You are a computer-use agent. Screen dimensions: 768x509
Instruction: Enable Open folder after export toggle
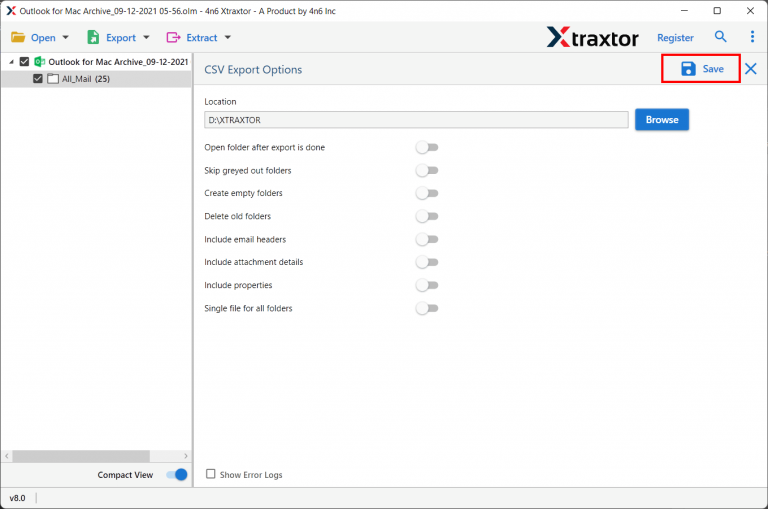[x=427, y=148]
